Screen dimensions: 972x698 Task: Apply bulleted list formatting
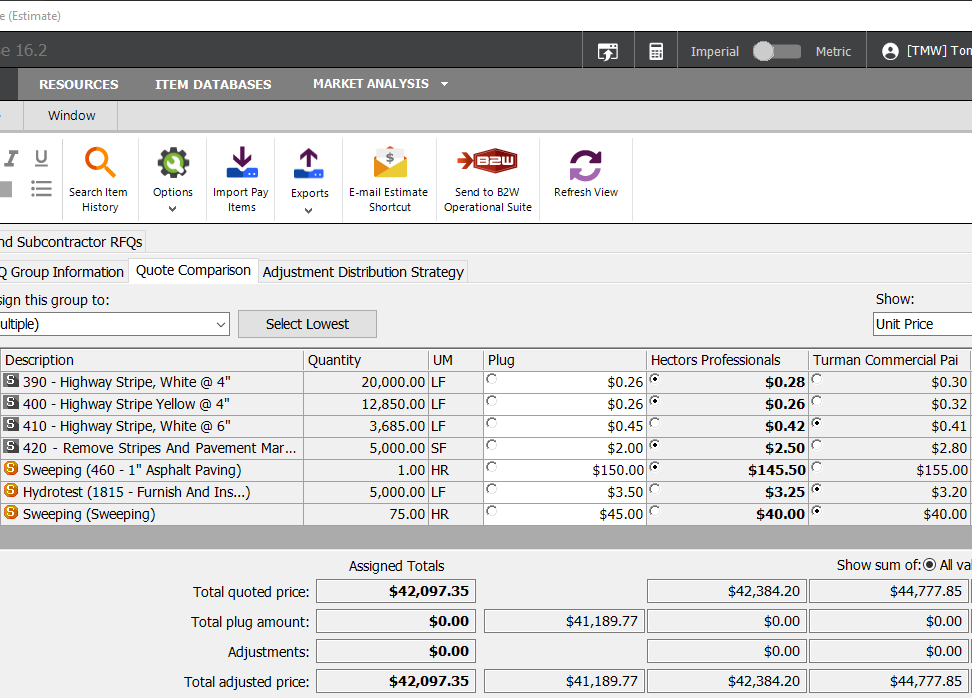coord(41,188)
